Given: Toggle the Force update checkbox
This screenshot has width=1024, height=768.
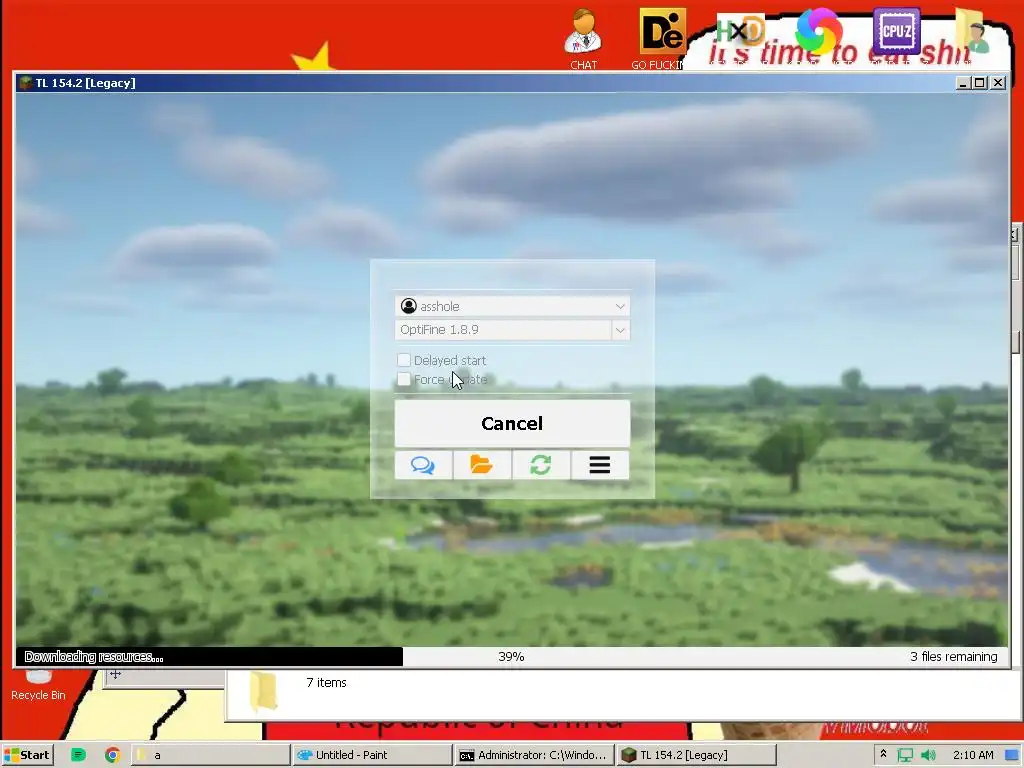Looking at the screenshot, I should coord(404,379).
